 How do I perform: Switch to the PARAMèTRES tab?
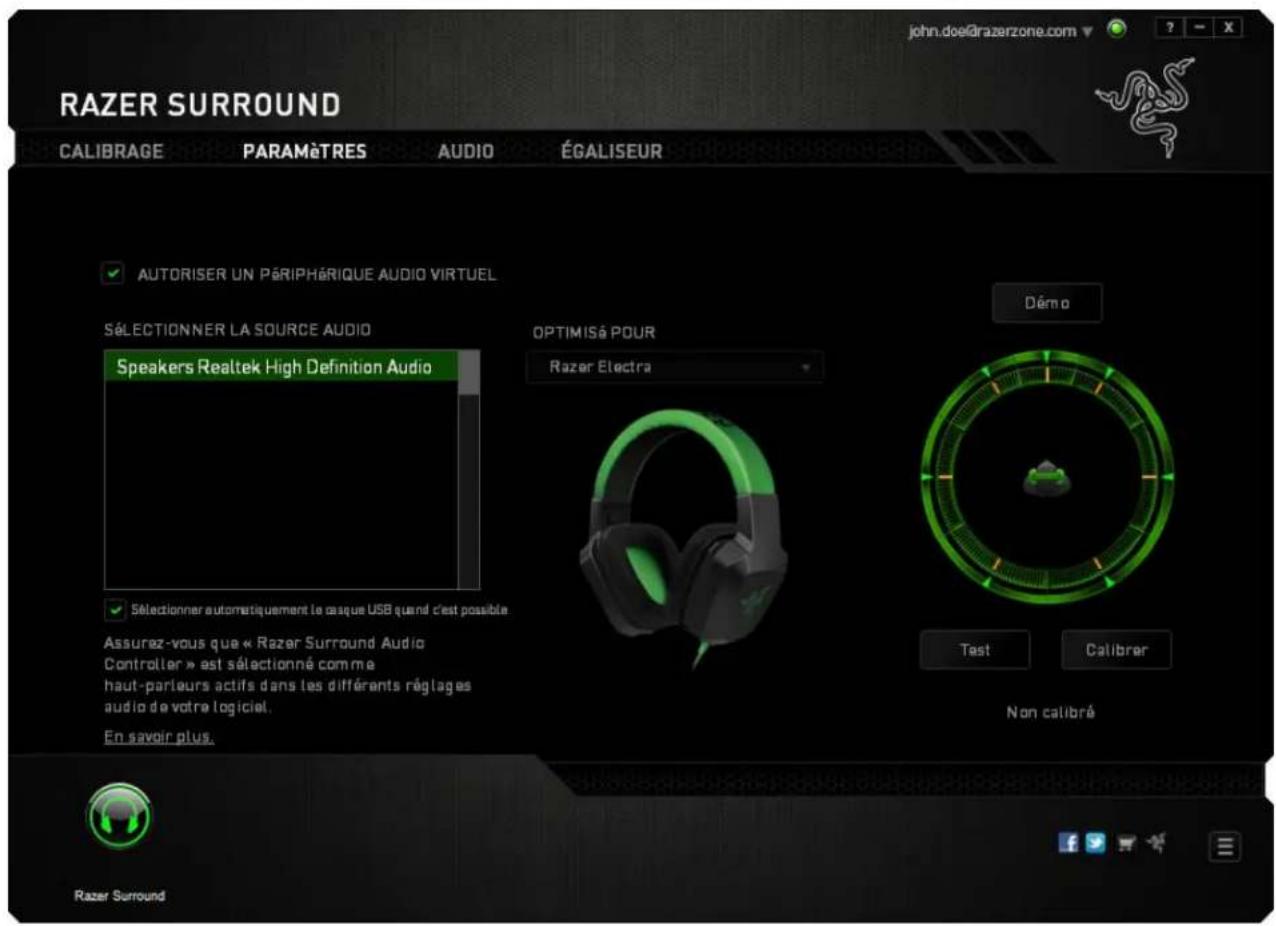[x=304, y=151]
